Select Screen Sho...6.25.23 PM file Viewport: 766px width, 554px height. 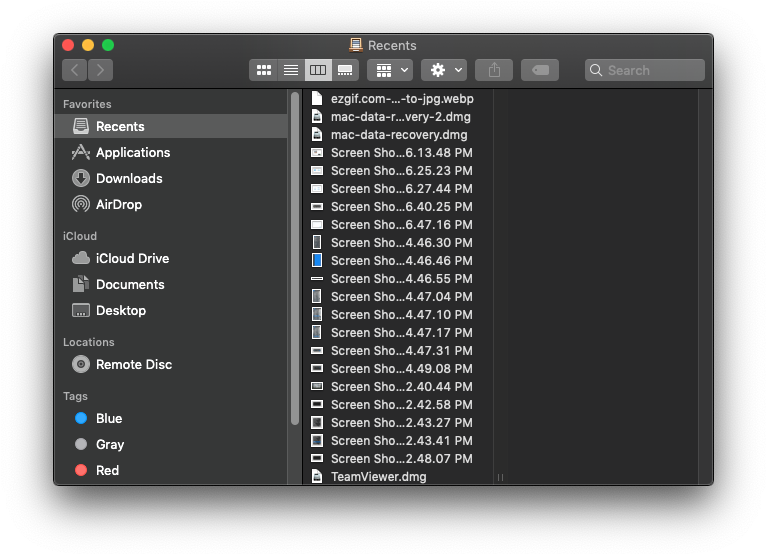398,171
